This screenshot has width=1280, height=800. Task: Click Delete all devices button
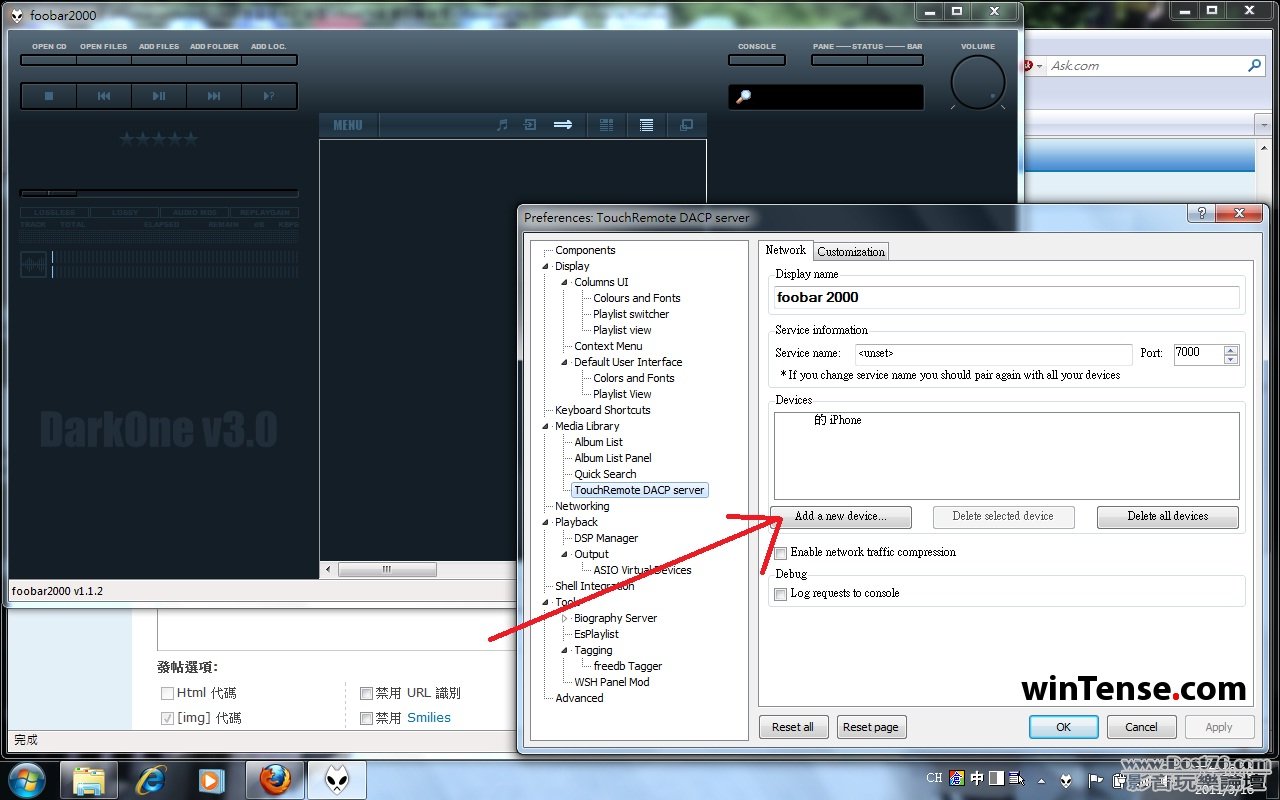pos(1168,517)
